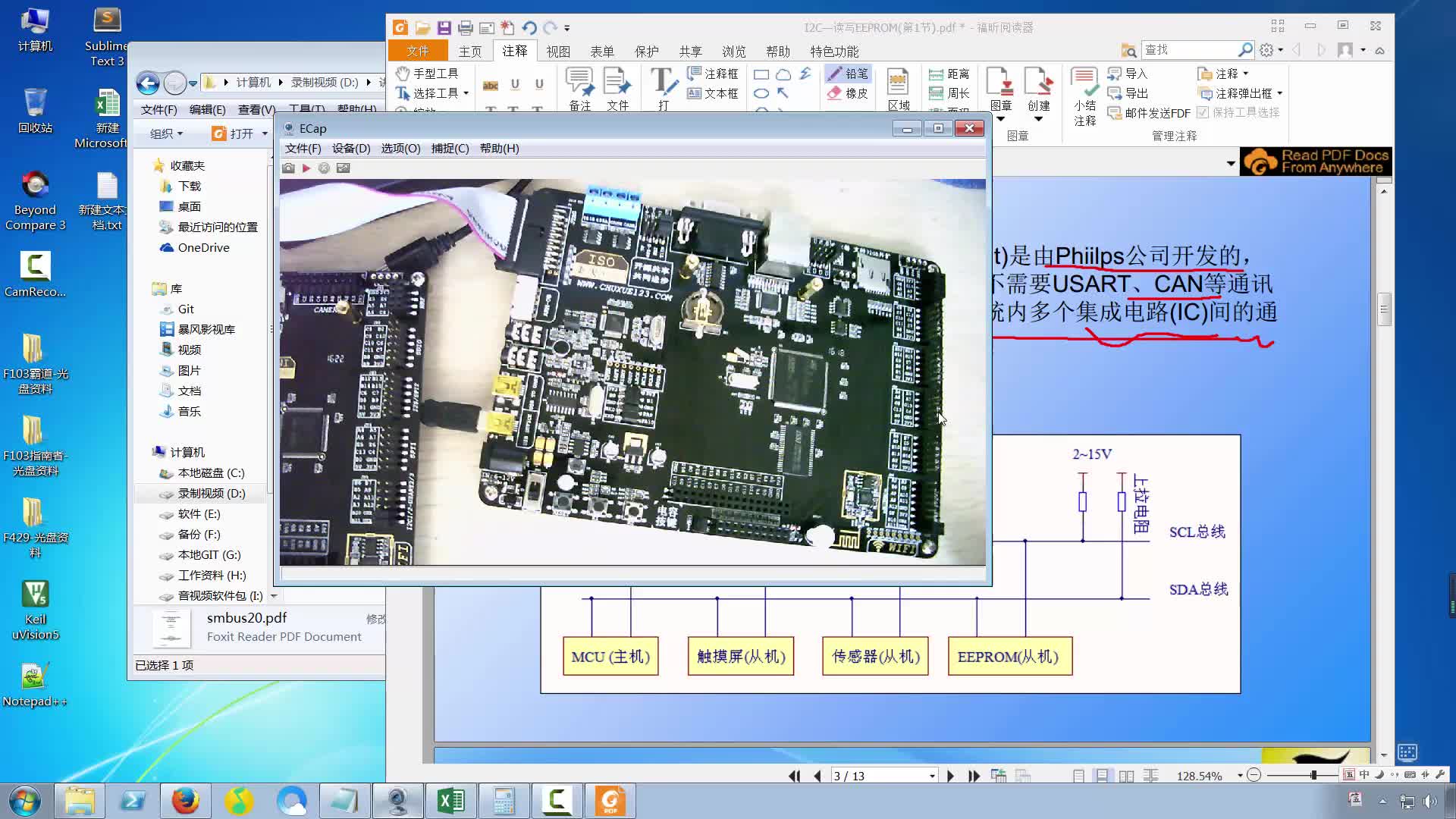Open the 设备(D) menu in ECap
1456x819 pixels.
tap(350, 148)
